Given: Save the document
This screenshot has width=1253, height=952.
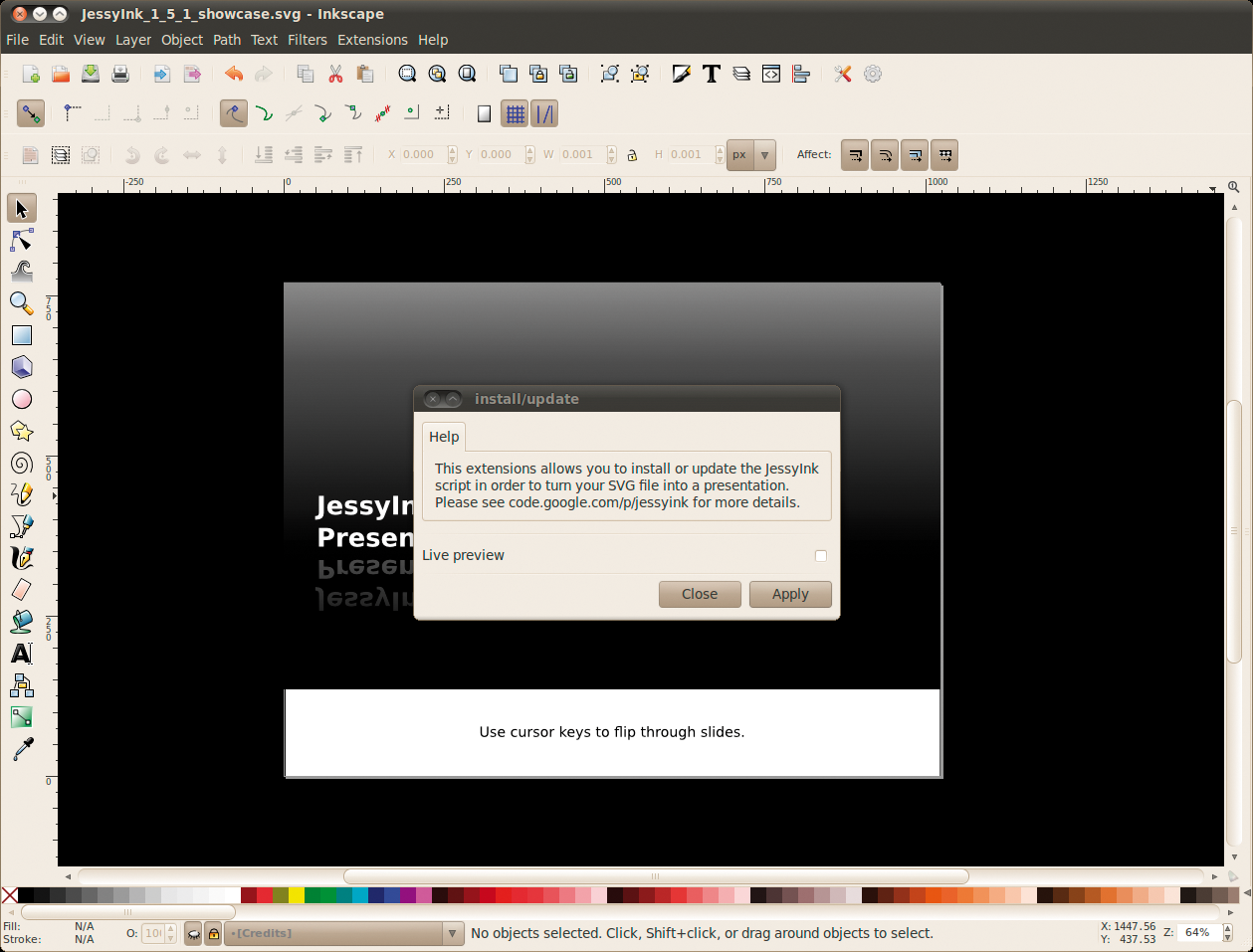Looking at the screenshot, I should point(91,74).
